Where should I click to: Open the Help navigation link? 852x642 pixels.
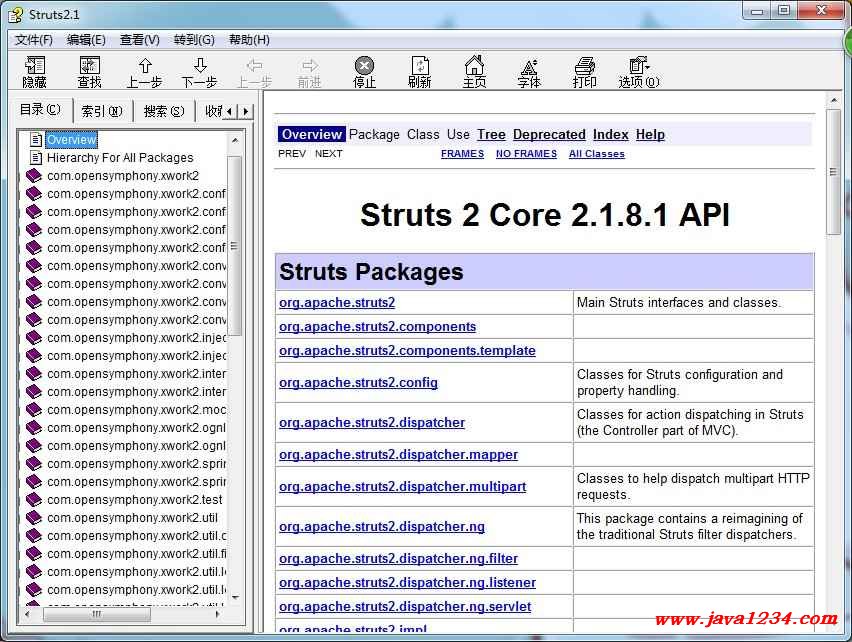pyautogui.click(x=650, y=134)
